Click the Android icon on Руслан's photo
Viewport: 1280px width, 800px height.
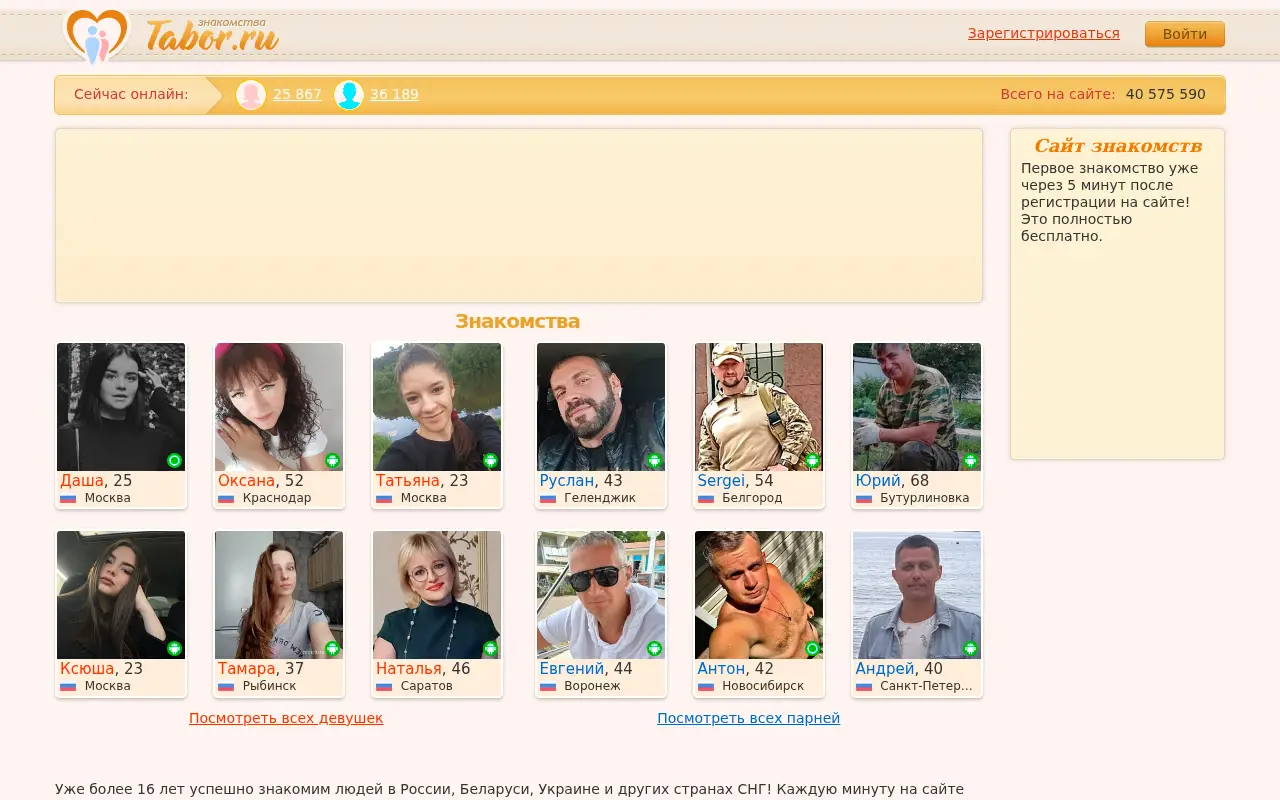coord(654,460)
